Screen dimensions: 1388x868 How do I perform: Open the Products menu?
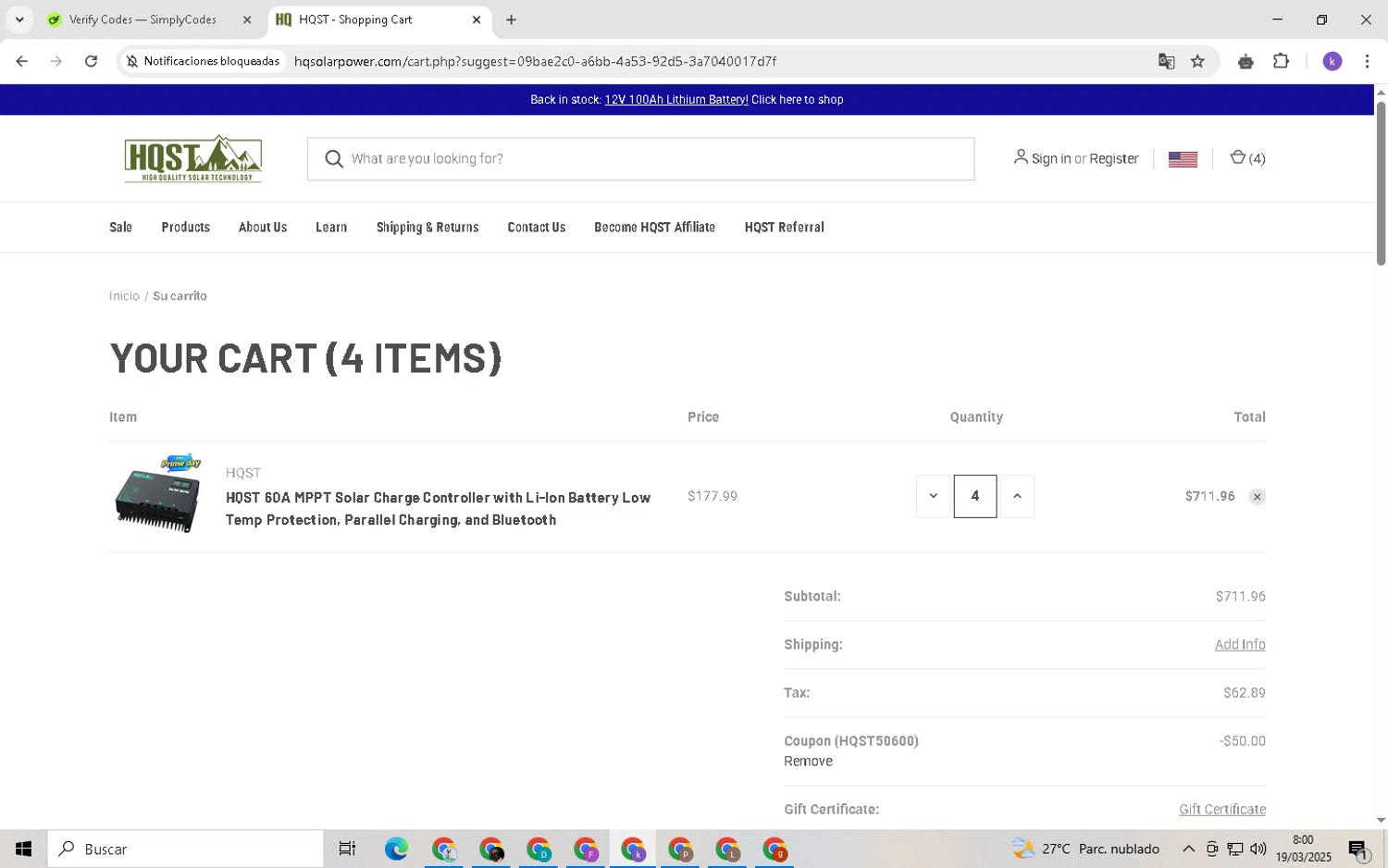[x=185, y=227]
